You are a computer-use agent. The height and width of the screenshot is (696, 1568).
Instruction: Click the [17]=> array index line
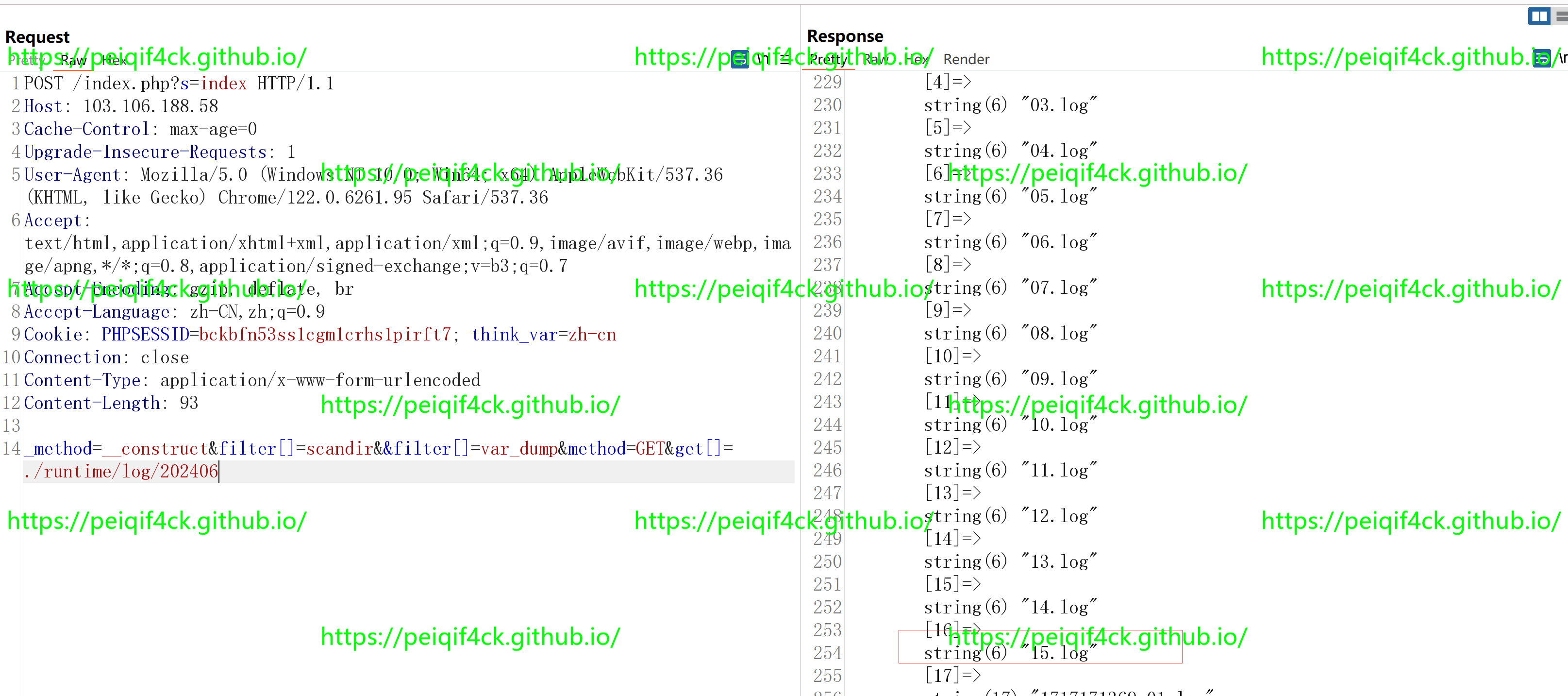click(x=952, y=675)
